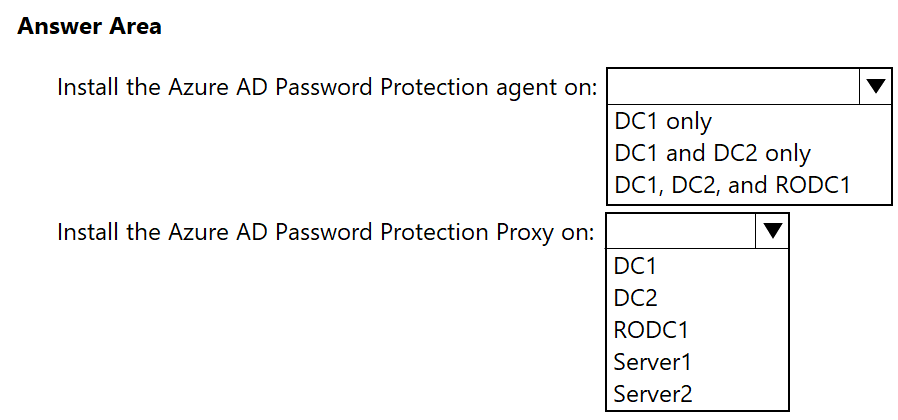The width and height of the screenshot is (898, 420).
Task: Open the Password Protection agent dropdown arrow
Action: click(x=875, y=88)
